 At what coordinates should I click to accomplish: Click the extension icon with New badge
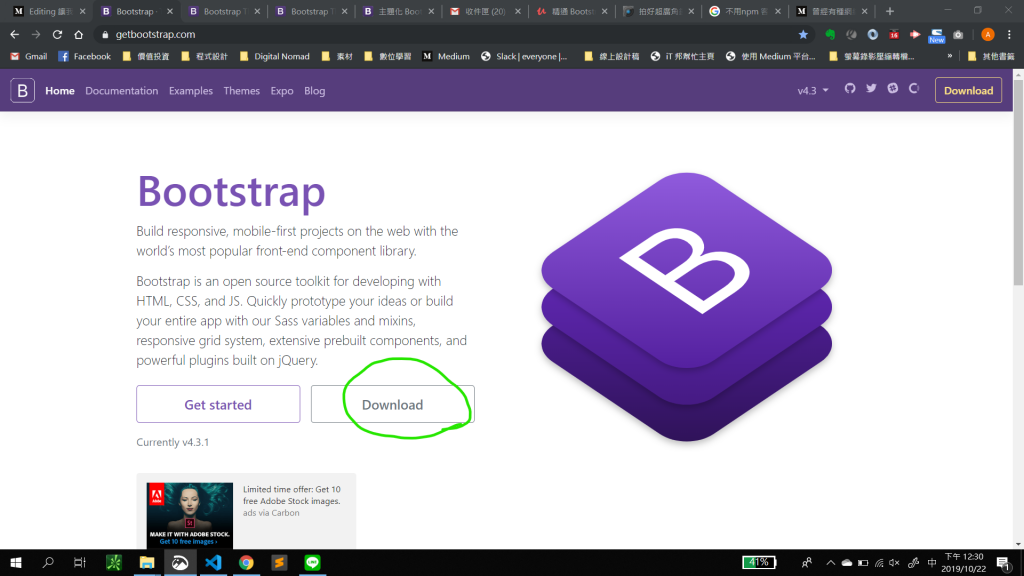tap(936, 35)
